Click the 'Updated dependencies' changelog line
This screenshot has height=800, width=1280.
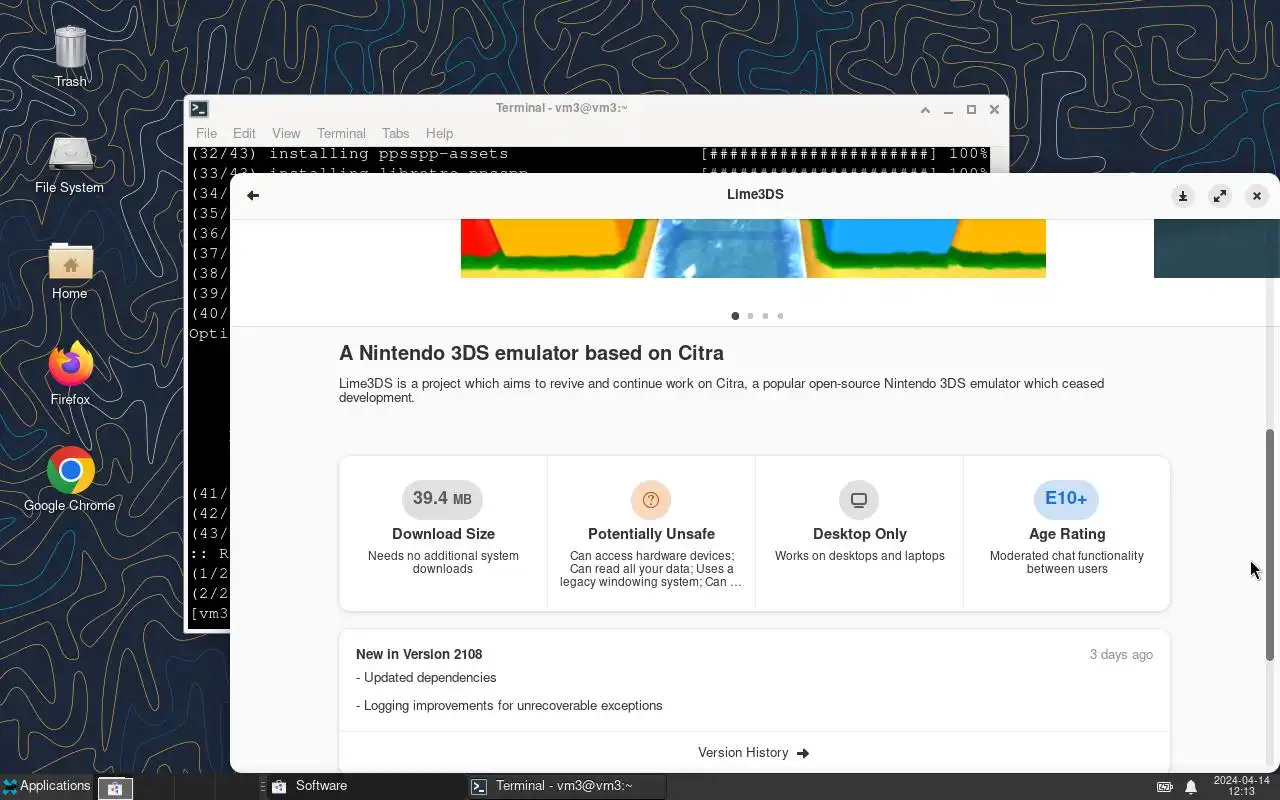(426, 677)
